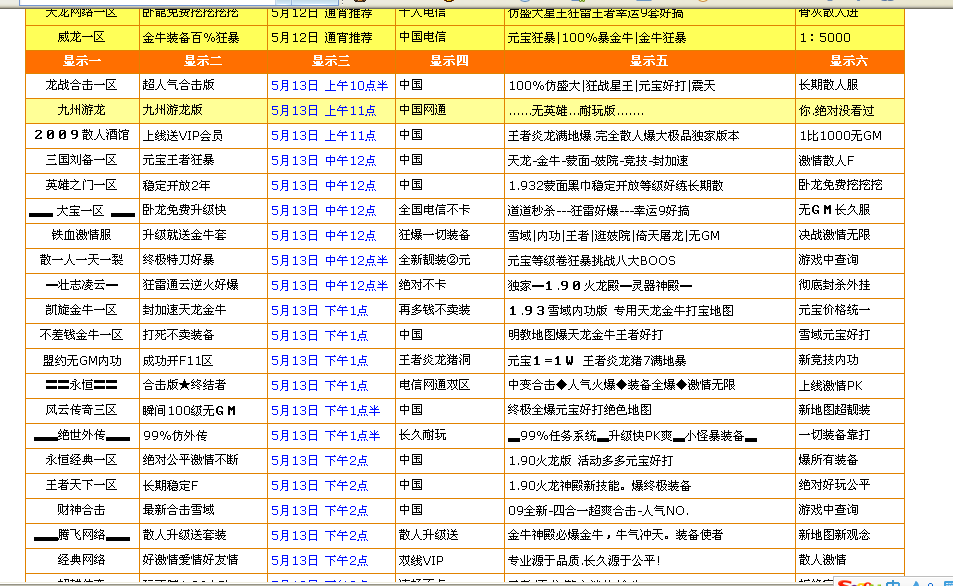Click 2009散人酒馆 server entry
The width and height of the screenshot is (953, 586).
81,136
